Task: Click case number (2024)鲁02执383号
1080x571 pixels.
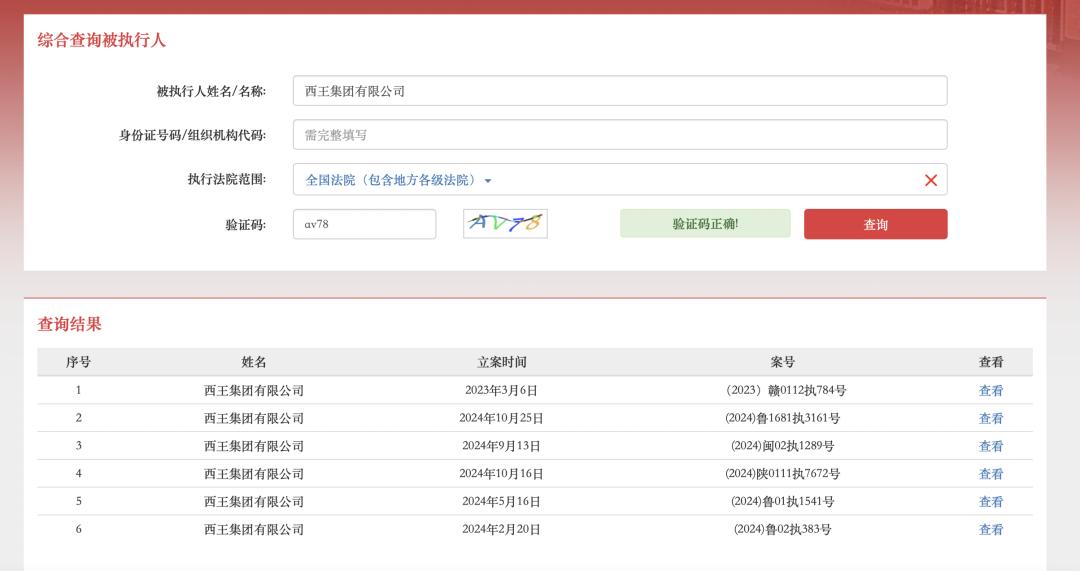Action: [x=782, y=530]
